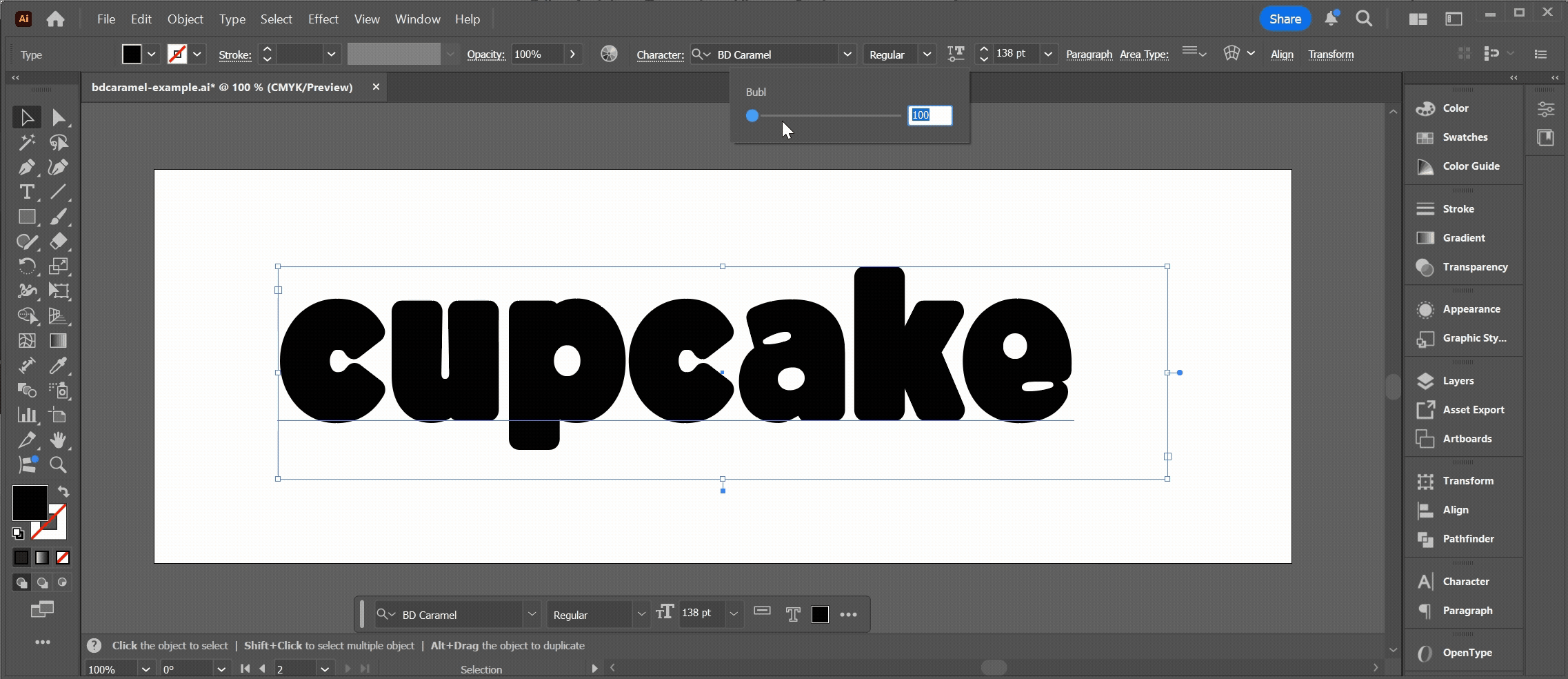
Task: Open the Gradient panel
Action: pos(1462,237)
